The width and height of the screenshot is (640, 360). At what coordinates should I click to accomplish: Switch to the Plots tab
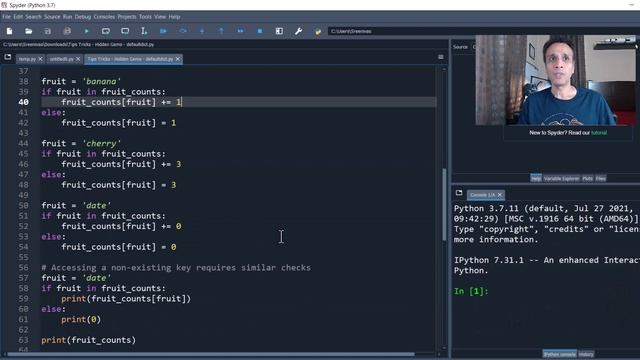click(587, 178)
